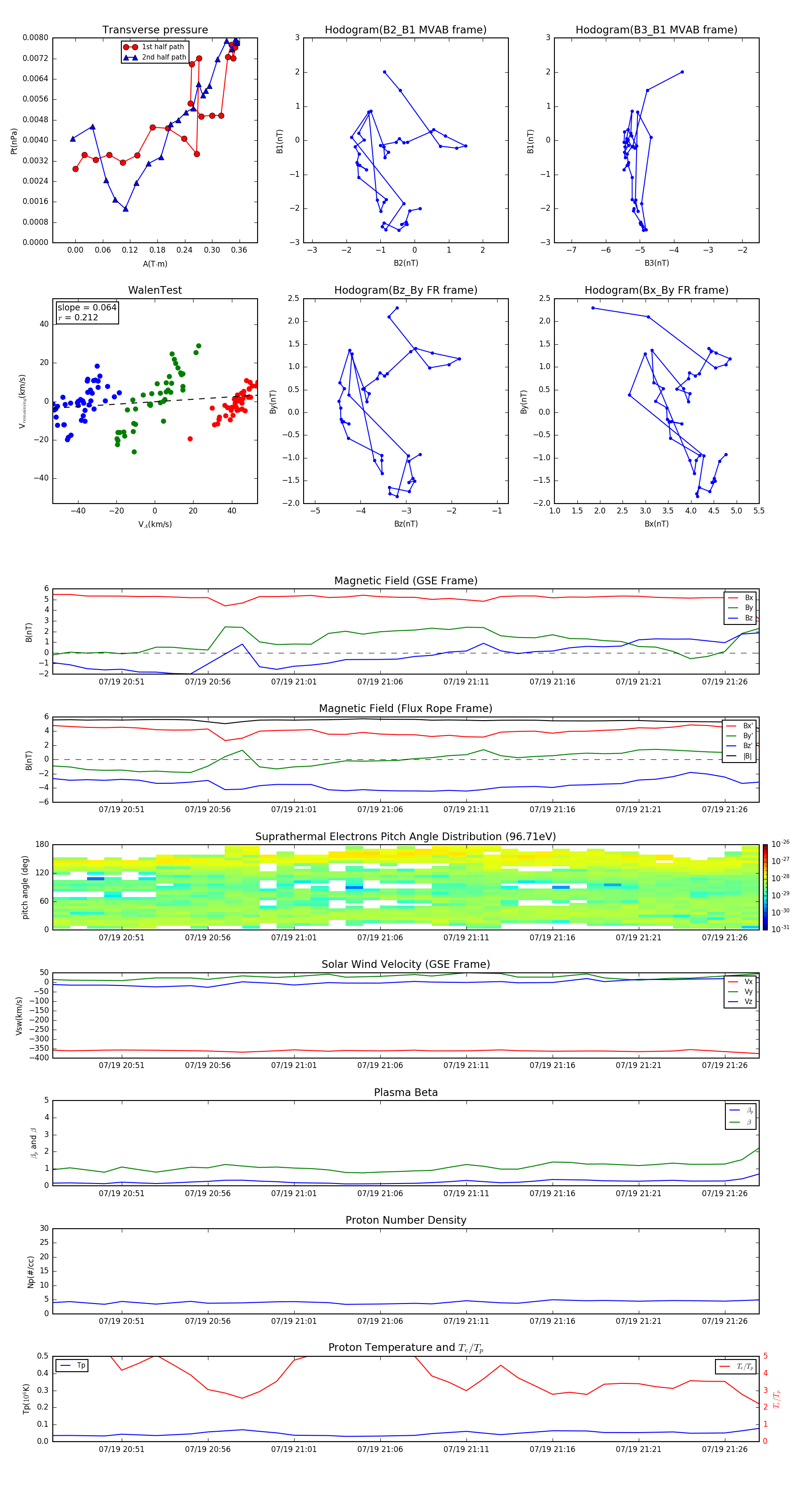Select the "Bx(nT)" x-axis label
Image resolution: width=812 pixels, height=1489 pixels.
pos(656,524)
